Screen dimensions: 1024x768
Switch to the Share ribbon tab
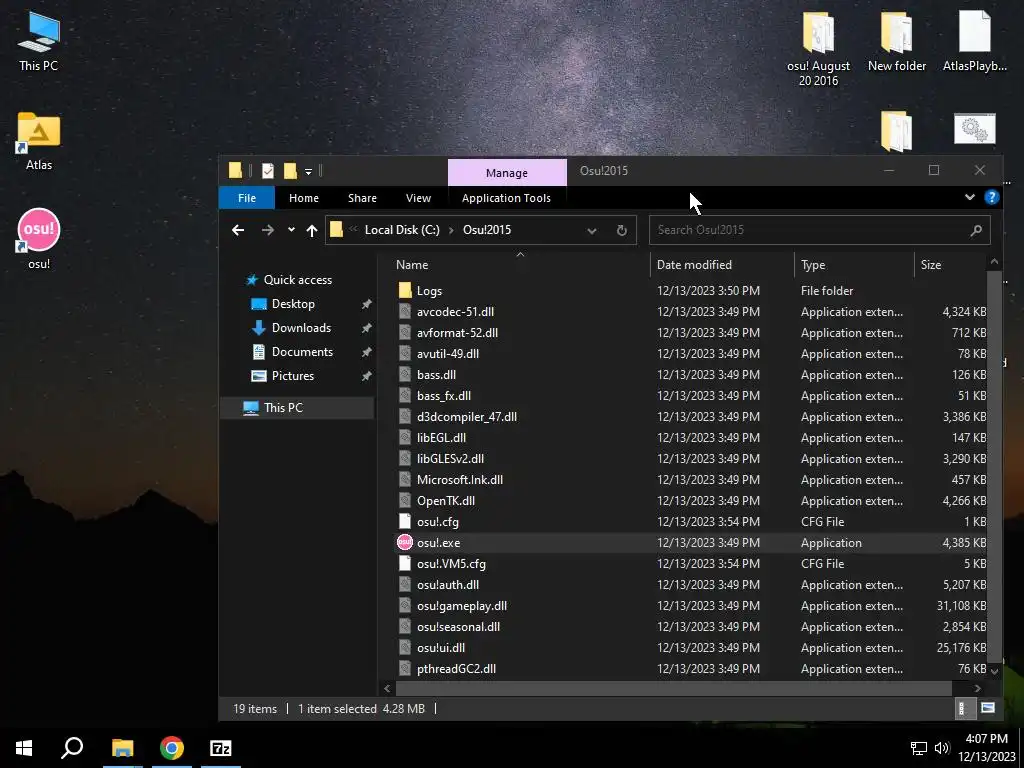coord(362,198)
